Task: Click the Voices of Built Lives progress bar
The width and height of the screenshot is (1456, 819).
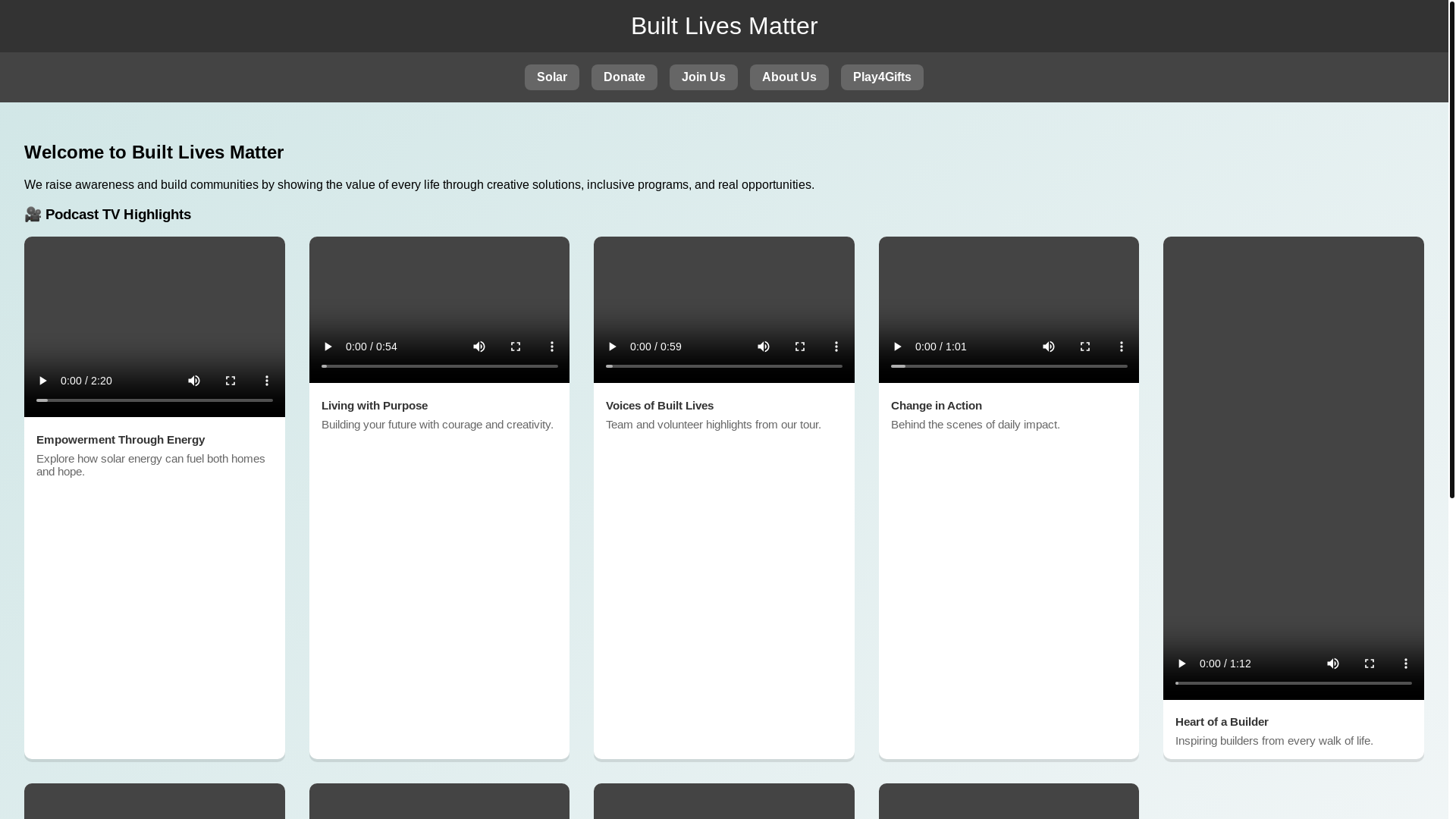Action: pyautogui.click(x=724, y=366)
